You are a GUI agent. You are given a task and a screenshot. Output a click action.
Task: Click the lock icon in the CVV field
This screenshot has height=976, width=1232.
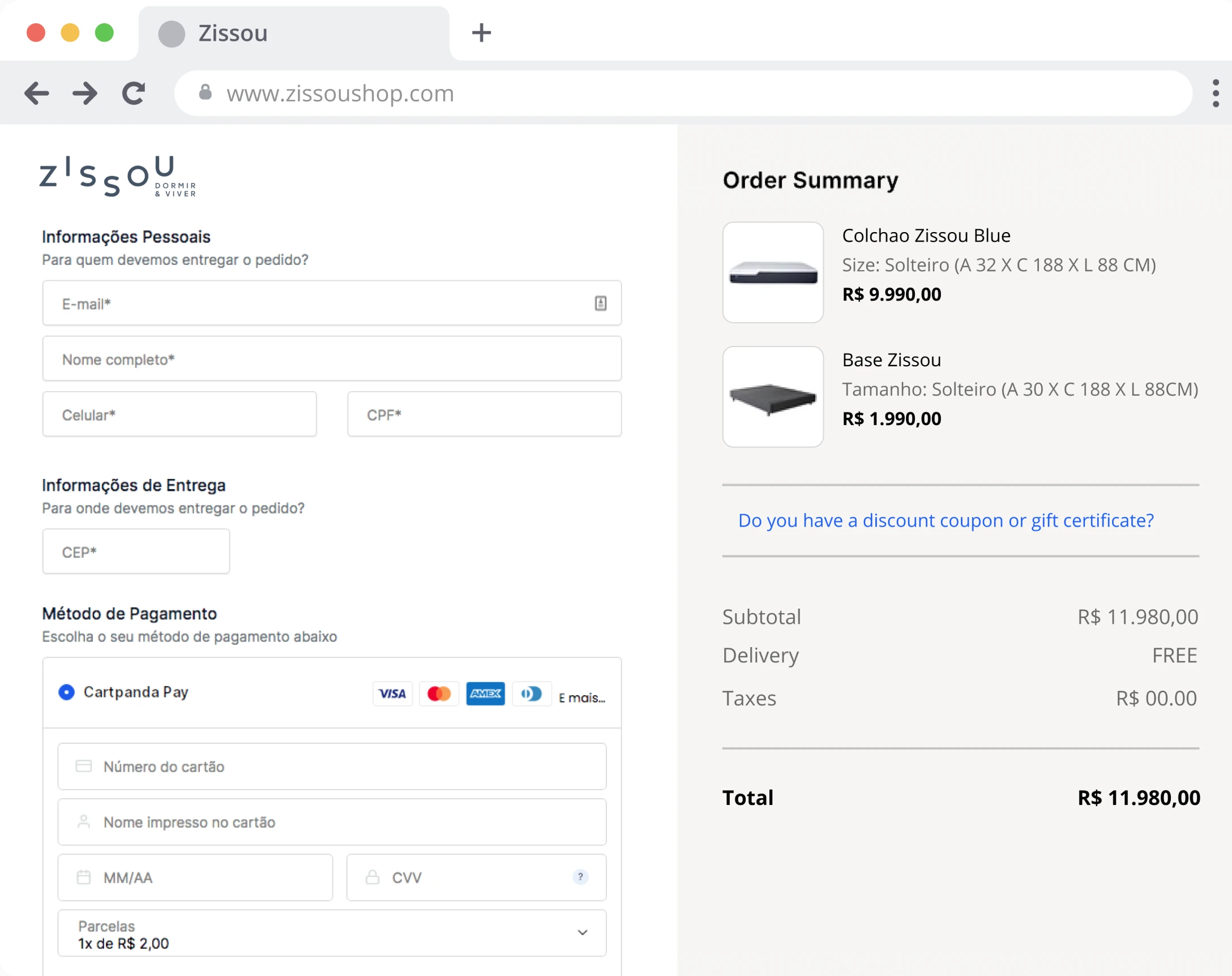[373, 877]
